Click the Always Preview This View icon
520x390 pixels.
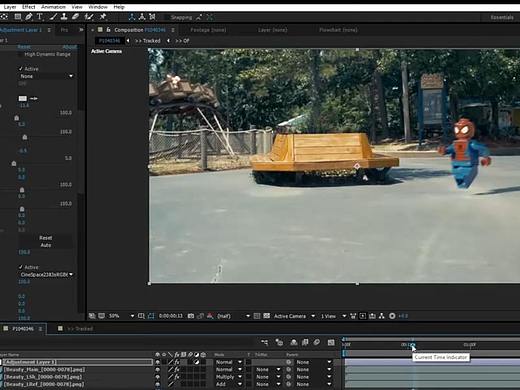(x=92, y=316)
